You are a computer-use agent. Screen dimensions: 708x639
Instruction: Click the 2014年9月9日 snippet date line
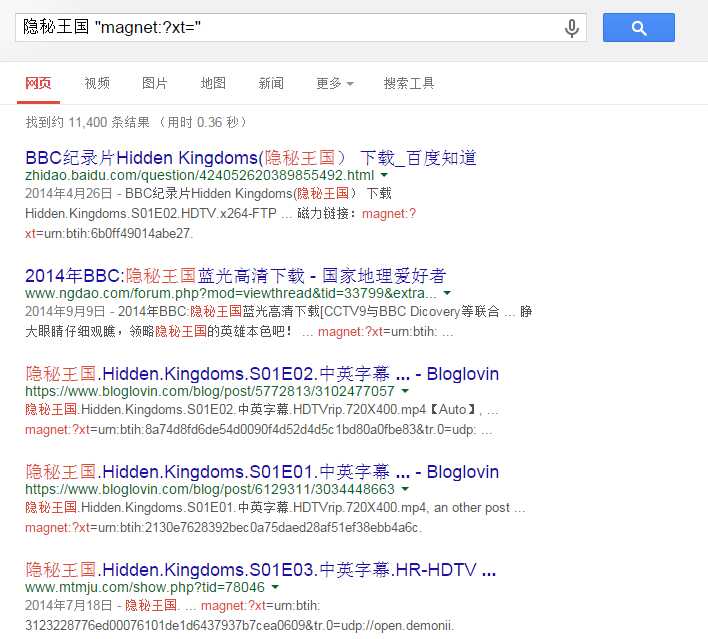(279, 311)
